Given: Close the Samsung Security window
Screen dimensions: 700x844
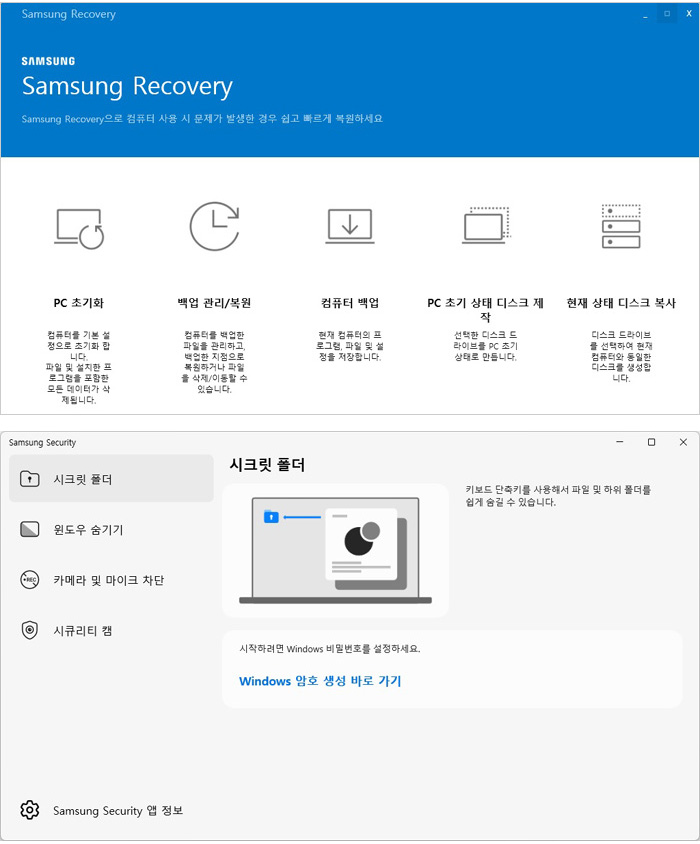Looking at the screenshot, I should tap(683, 442).
